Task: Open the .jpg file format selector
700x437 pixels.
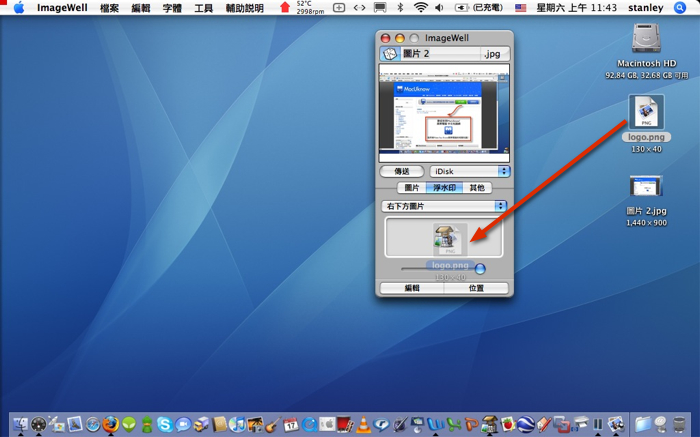Action: 495,54
